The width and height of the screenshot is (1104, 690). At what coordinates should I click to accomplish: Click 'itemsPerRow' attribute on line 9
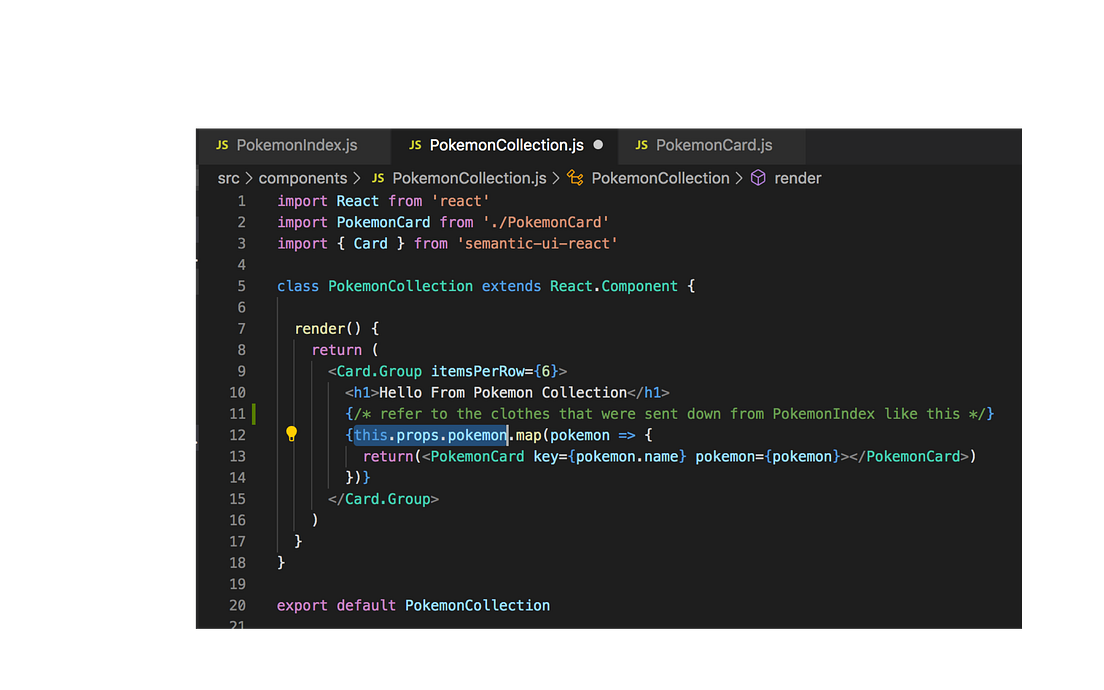pyautogui.click(x=478, y=371)
